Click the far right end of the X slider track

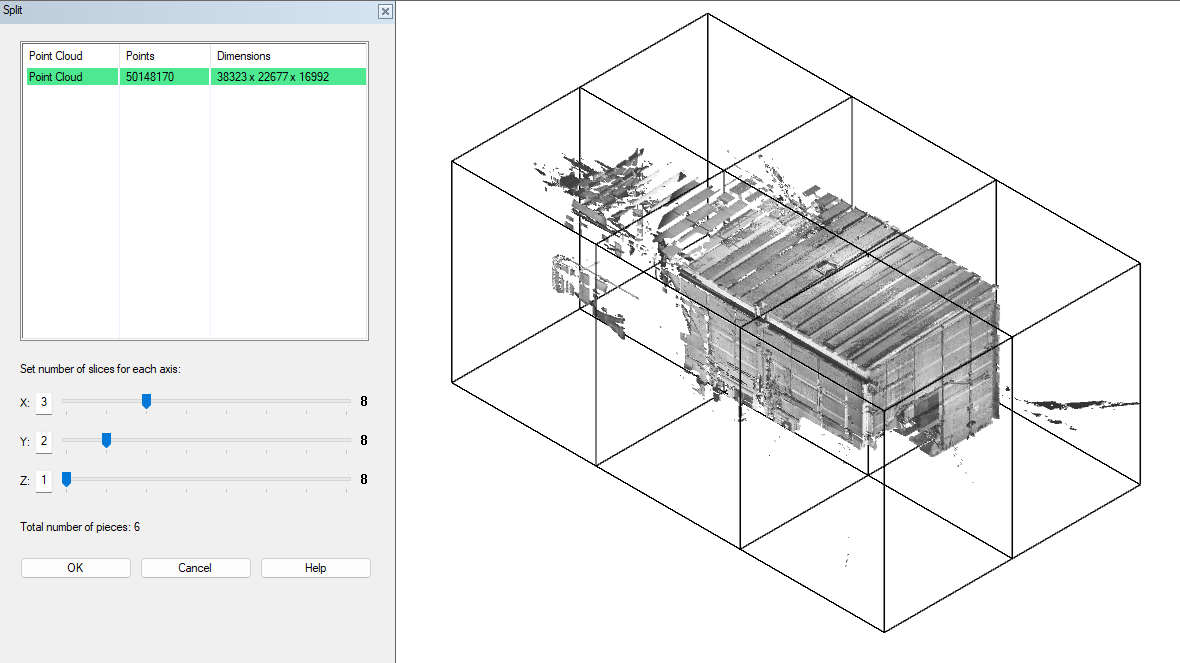coord(349,401)
